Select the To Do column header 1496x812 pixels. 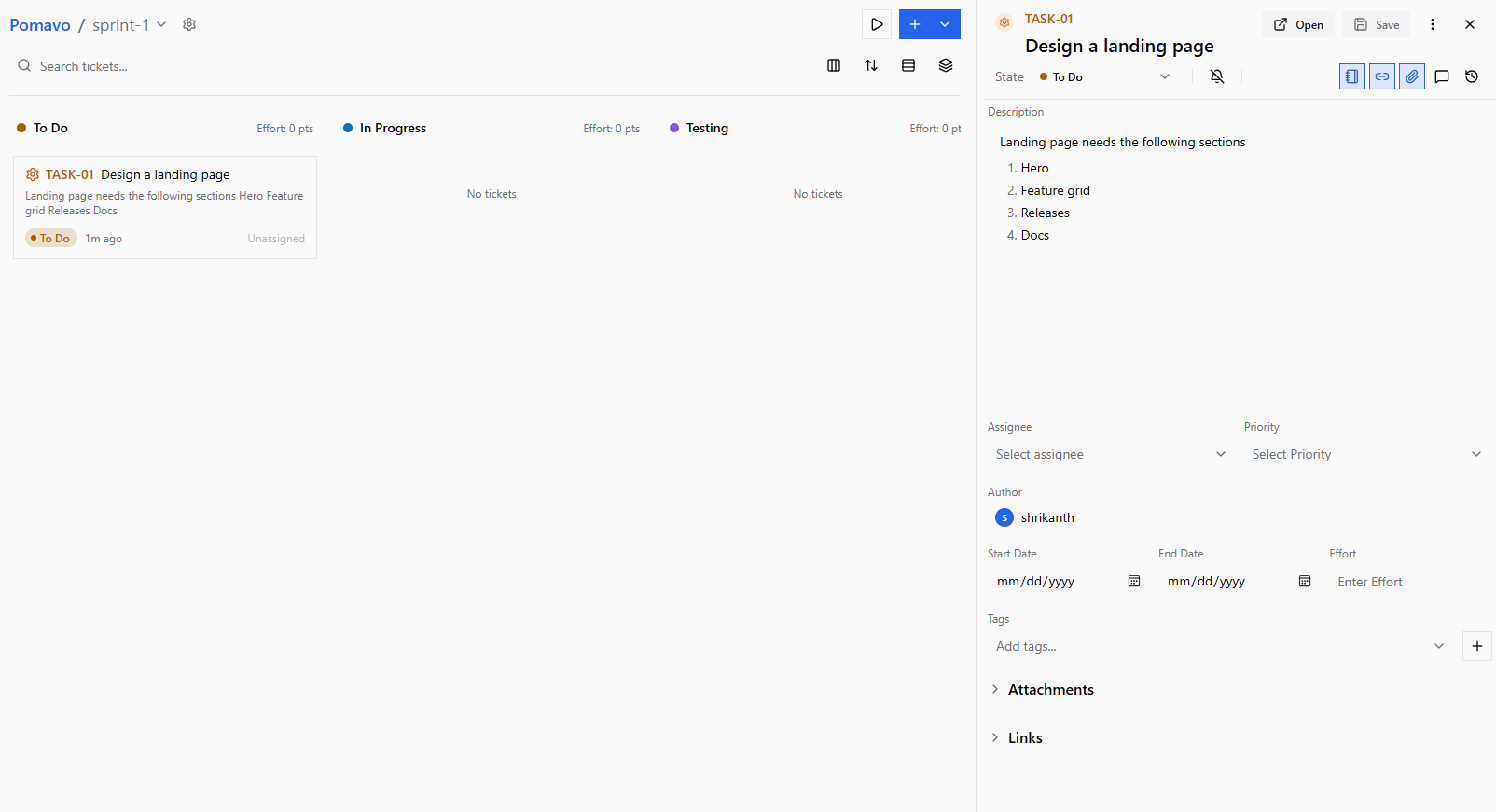(50, 128)
